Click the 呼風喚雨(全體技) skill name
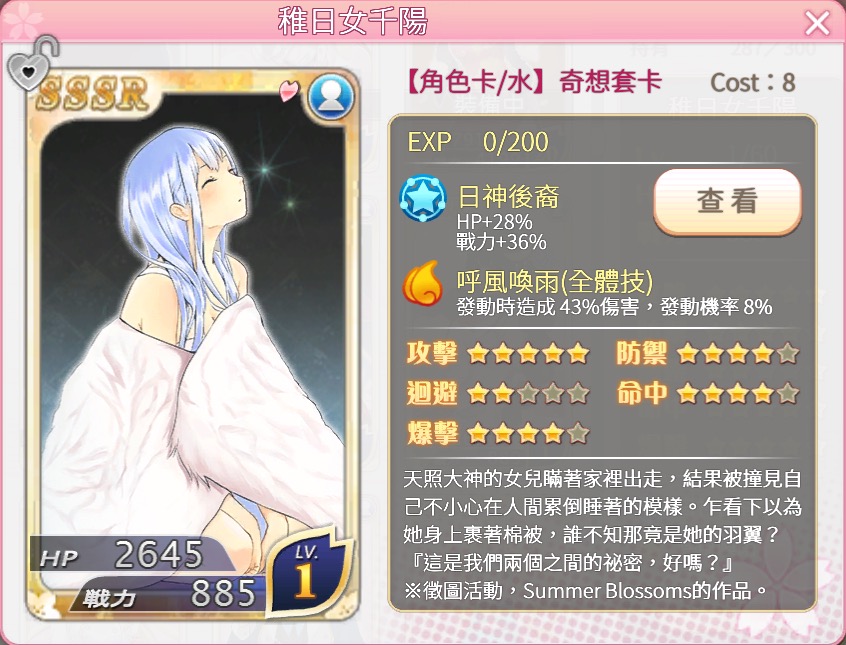Image resolution: width=846 pixels, height=645 pixels. [x=555, y=281]
